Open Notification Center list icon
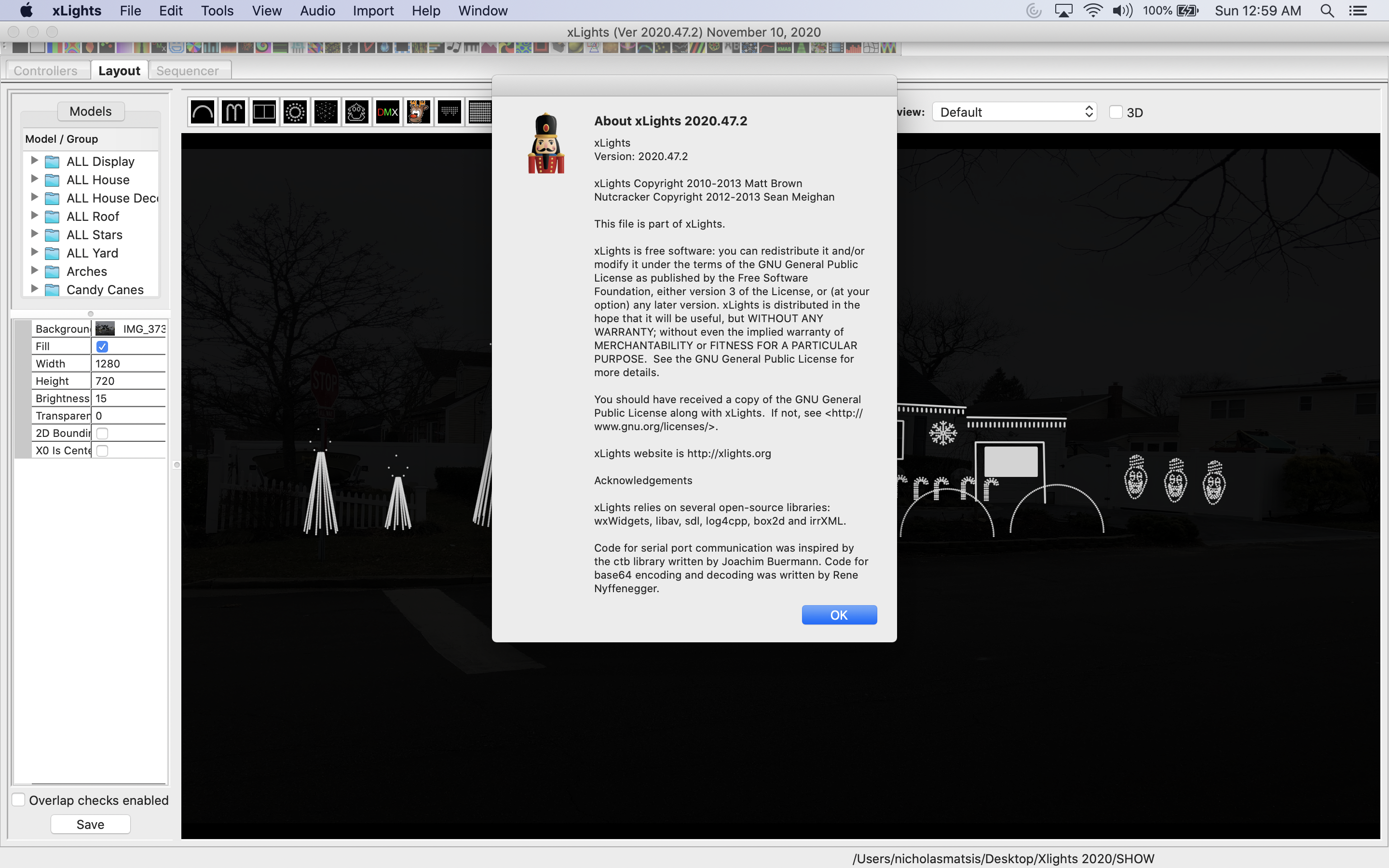This screenshot has width=1389, height=868. (1358, 10)
